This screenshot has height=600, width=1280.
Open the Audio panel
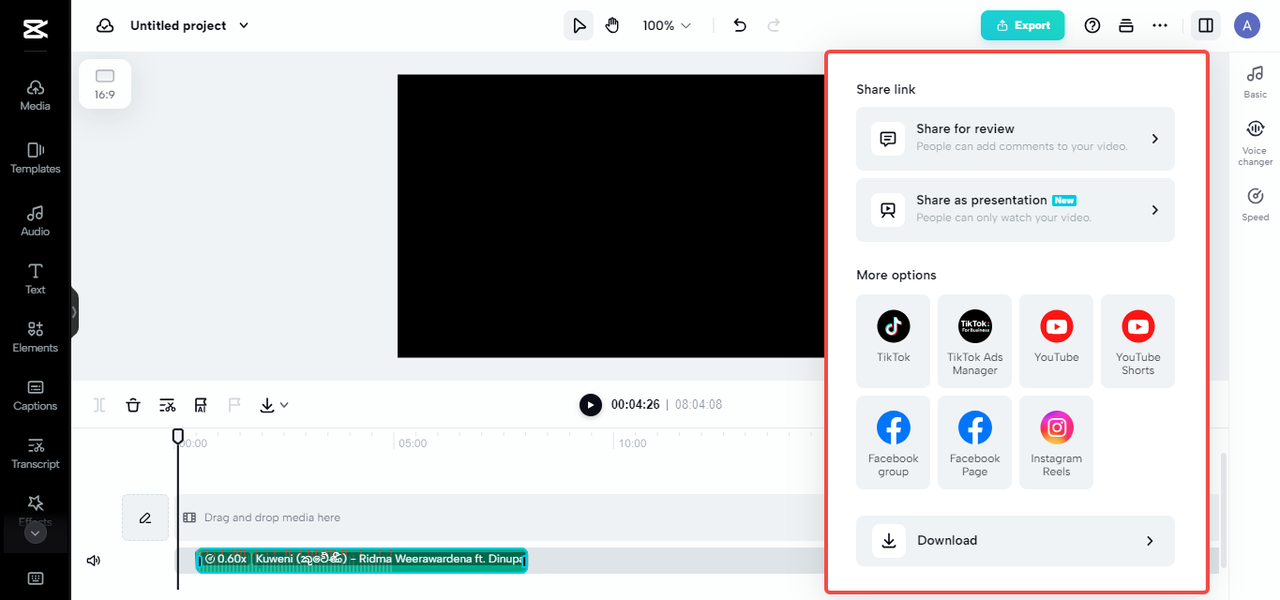pyautogui.click(x=35, y=221)
